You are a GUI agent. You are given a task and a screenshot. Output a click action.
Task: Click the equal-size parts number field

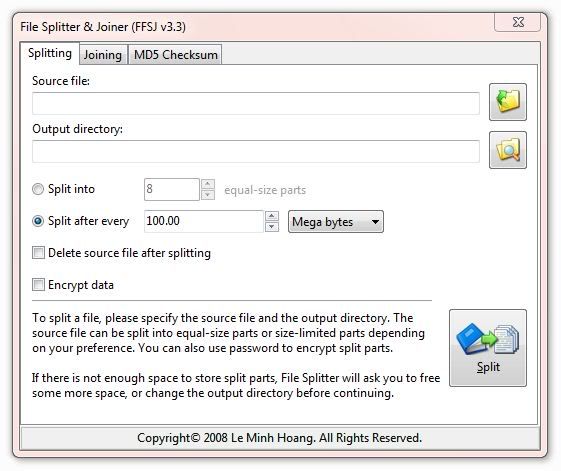pyautogui.click(x=172, y=189)
